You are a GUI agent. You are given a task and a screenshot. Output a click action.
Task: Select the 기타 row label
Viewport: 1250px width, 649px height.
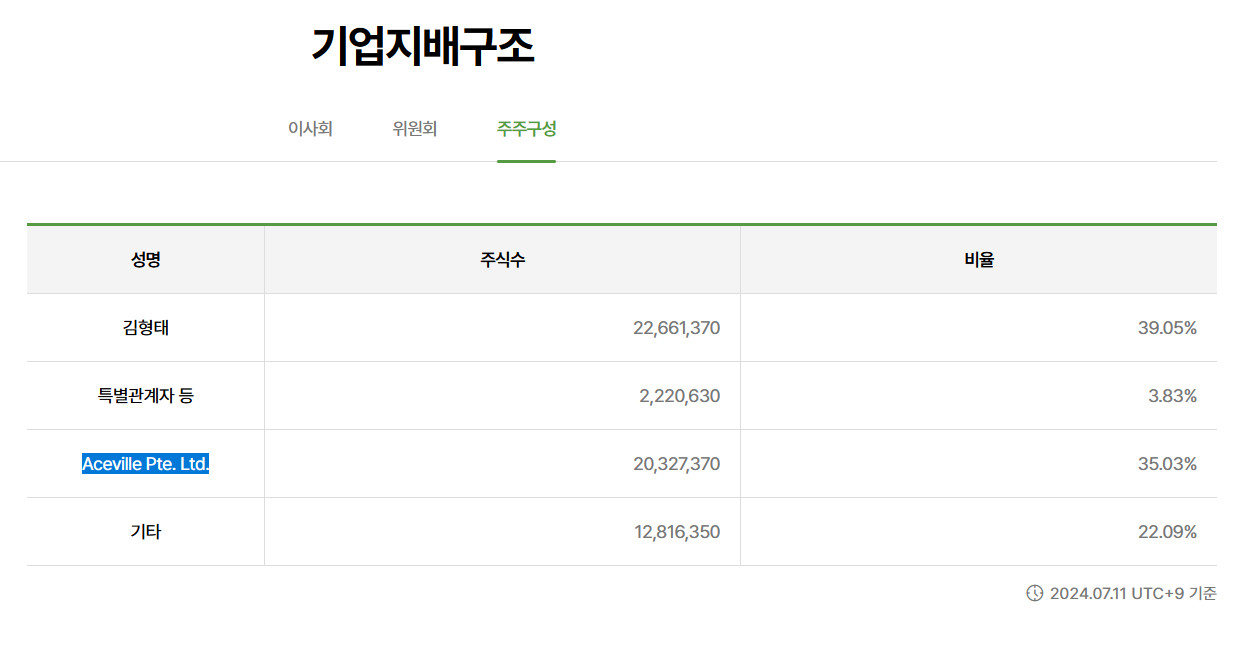pos(146,532)
